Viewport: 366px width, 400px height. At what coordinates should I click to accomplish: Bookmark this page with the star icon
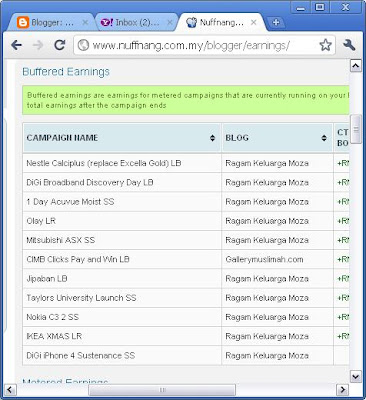click(x=325, y=45)
